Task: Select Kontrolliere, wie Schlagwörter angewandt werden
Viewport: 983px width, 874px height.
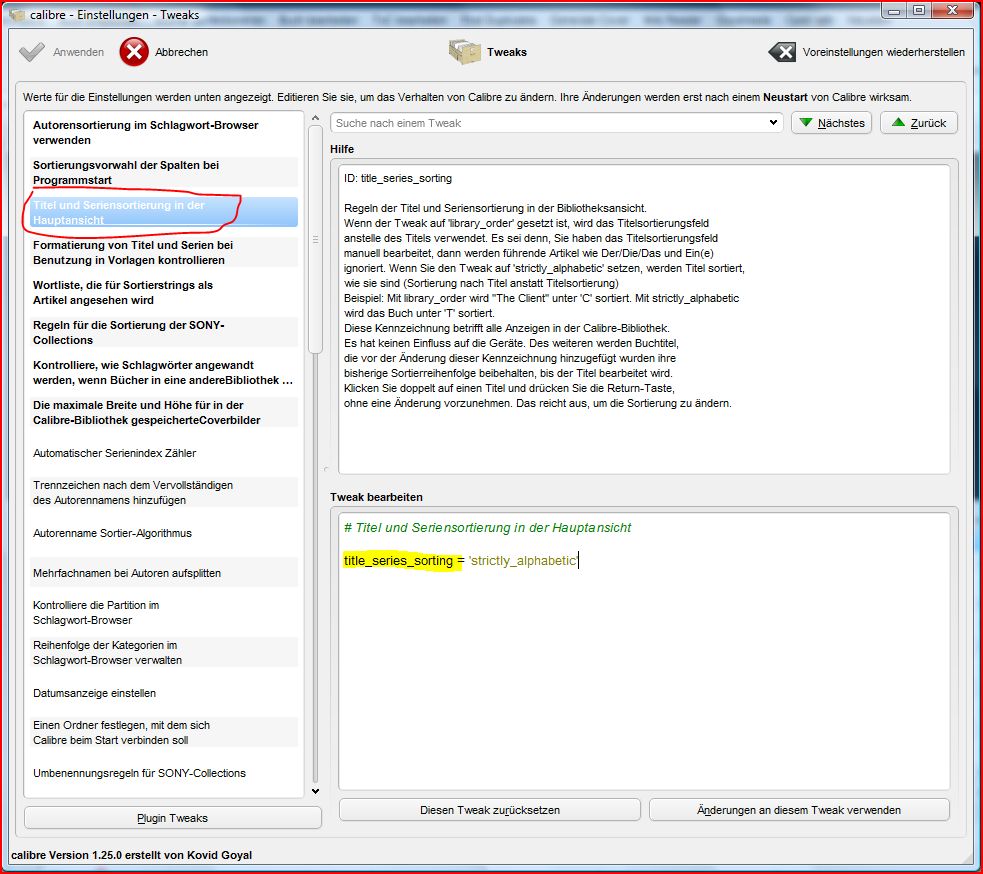Action: click(164, 372)
